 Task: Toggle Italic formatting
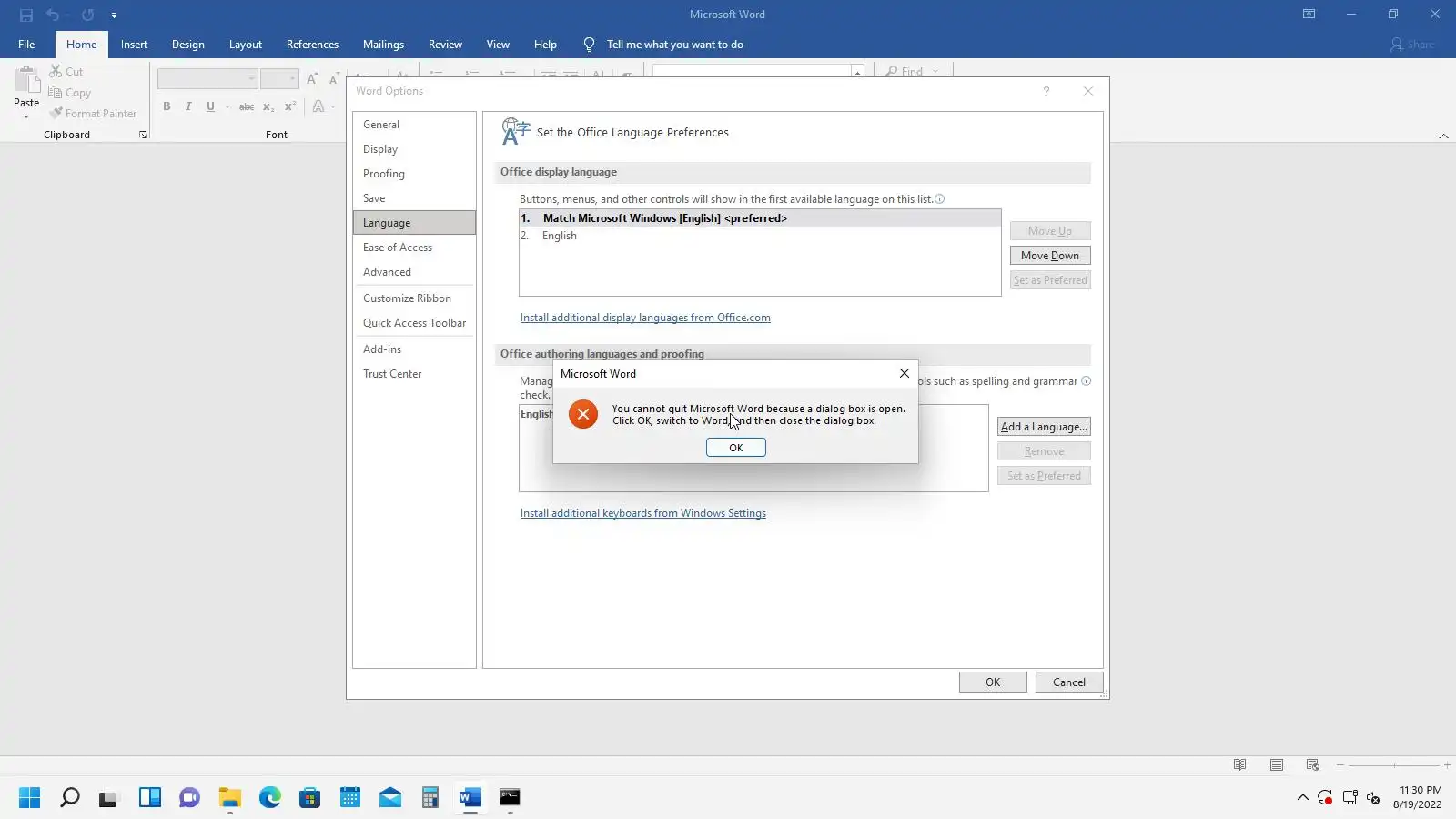click(x=188, y=106)
